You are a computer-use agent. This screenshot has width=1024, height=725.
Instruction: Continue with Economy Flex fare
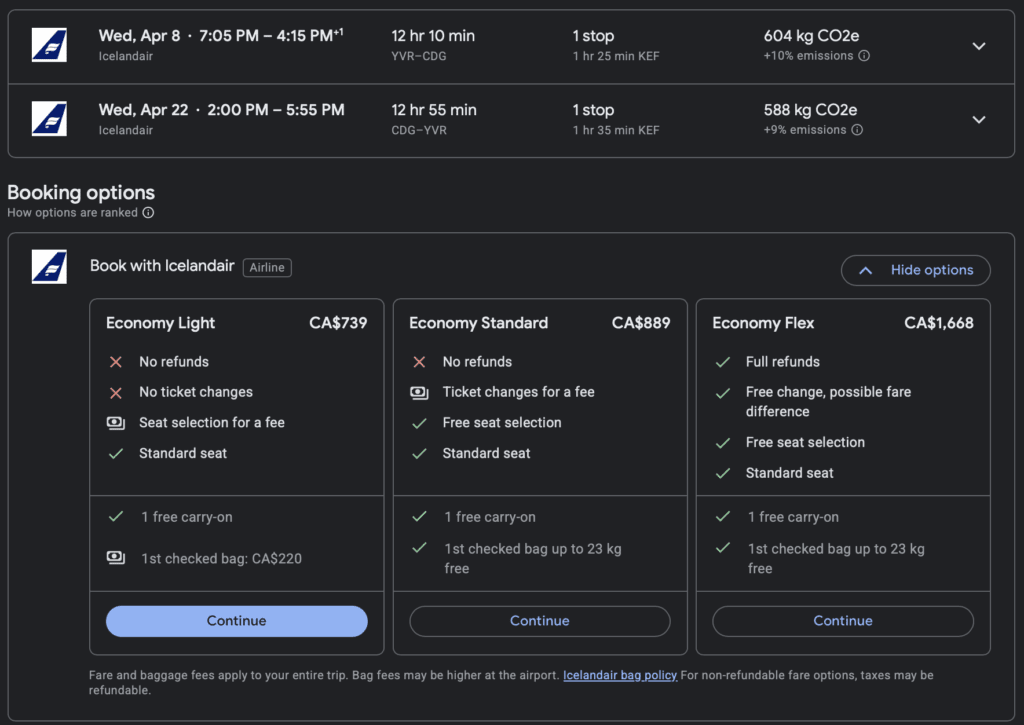[842, 621]
